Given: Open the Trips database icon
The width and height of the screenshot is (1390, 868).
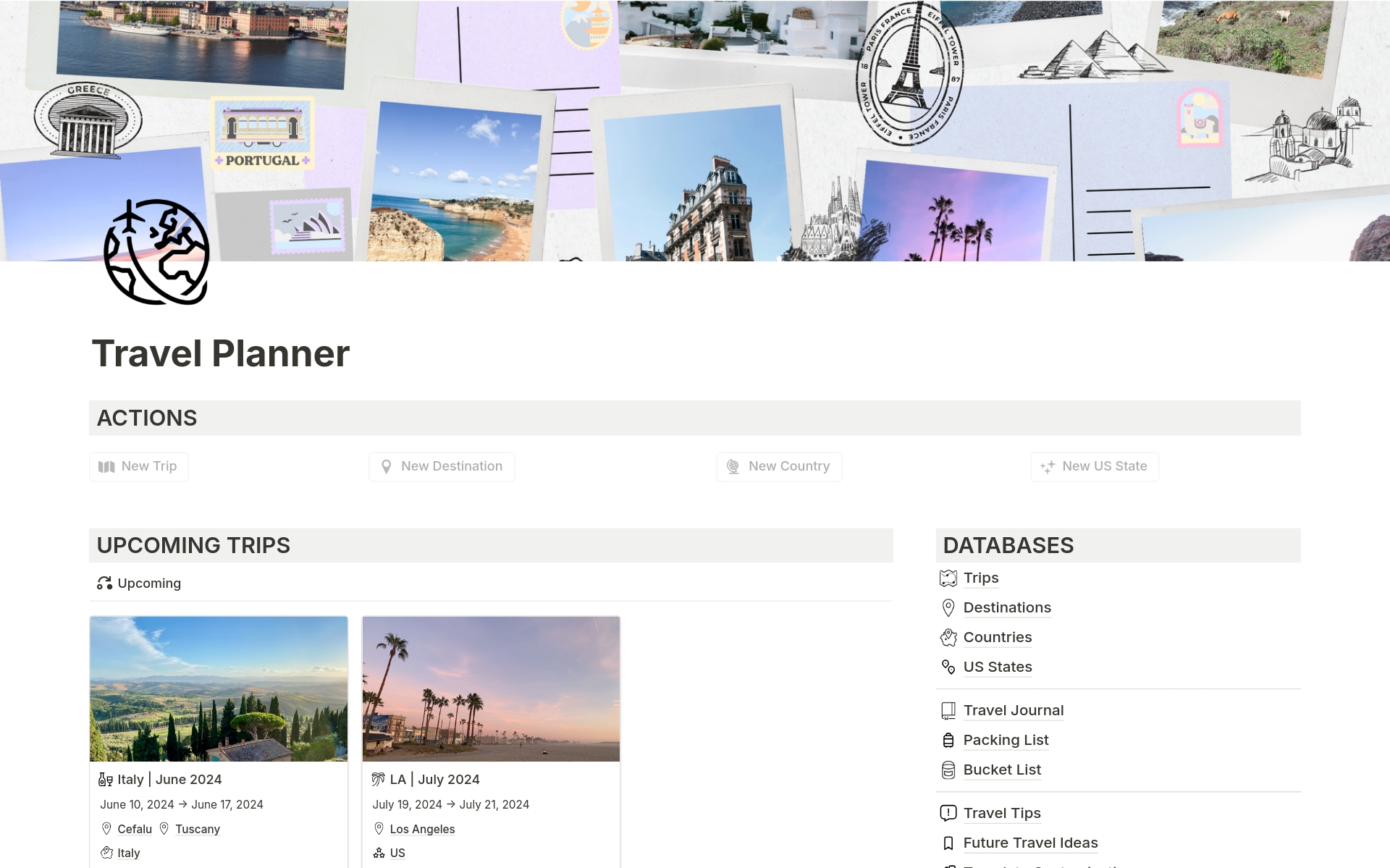Looking at the screenshot, I should click(x=948, y=577).
